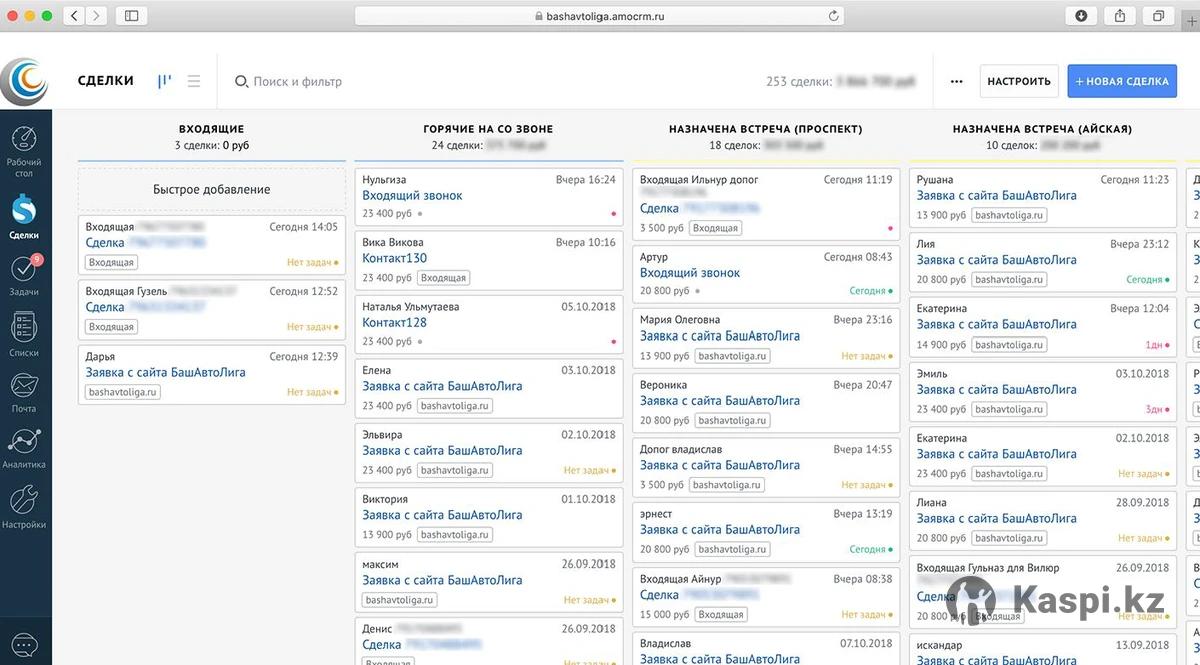Open Аналитика section in sidebar
Image resolution: width=1200 pixels, height=665 pixels.
point(24,448)
